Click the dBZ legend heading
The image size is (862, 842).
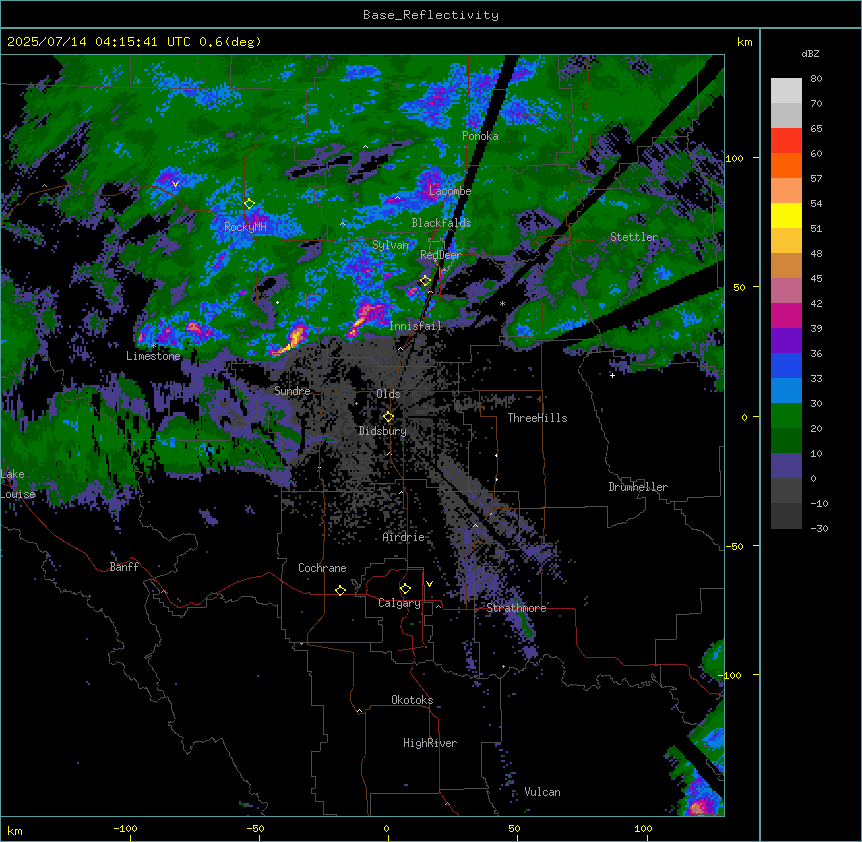[810, 53]
